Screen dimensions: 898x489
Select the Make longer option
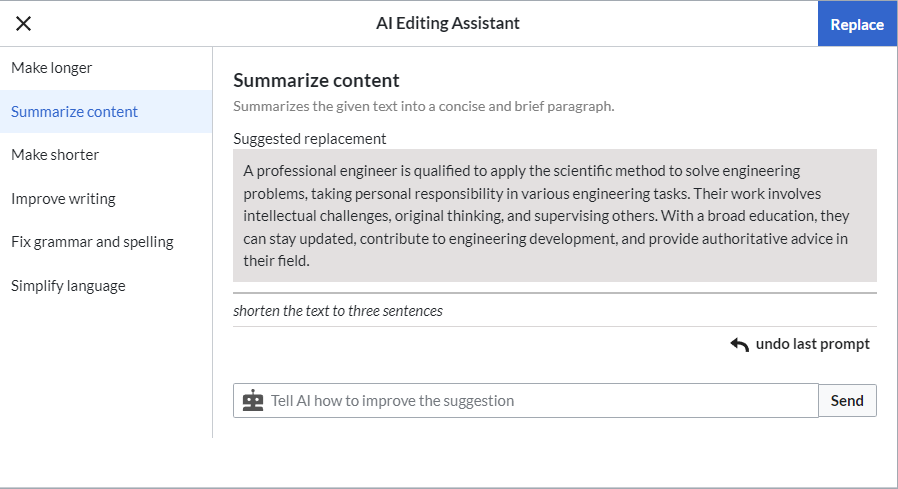pyautogui.click(x=106, y=68)
